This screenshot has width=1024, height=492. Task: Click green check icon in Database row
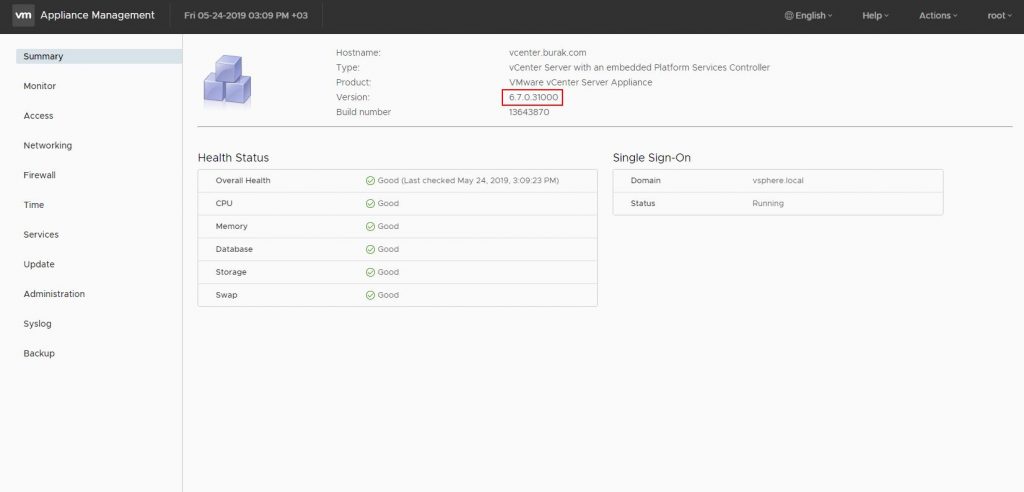tap(370, 249)
